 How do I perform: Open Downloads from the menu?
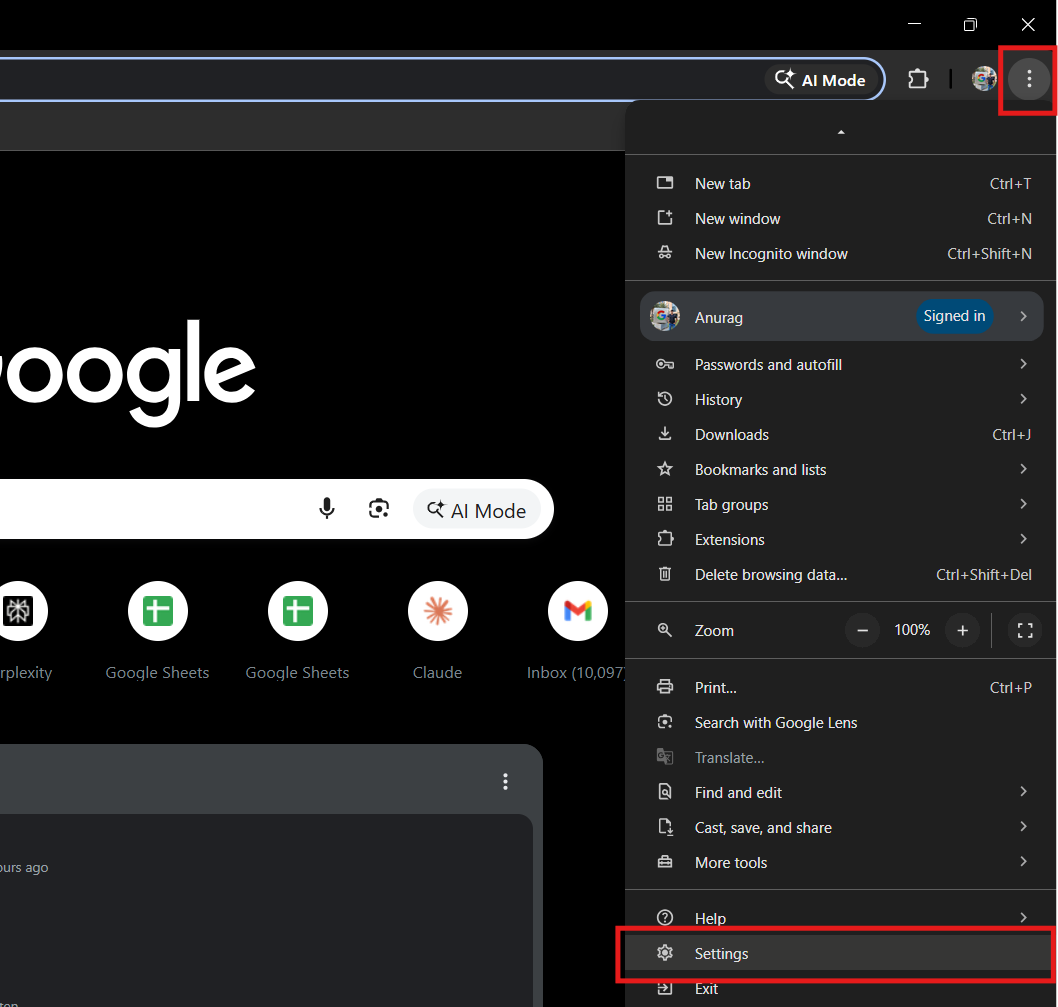click(x=731, y=434)
